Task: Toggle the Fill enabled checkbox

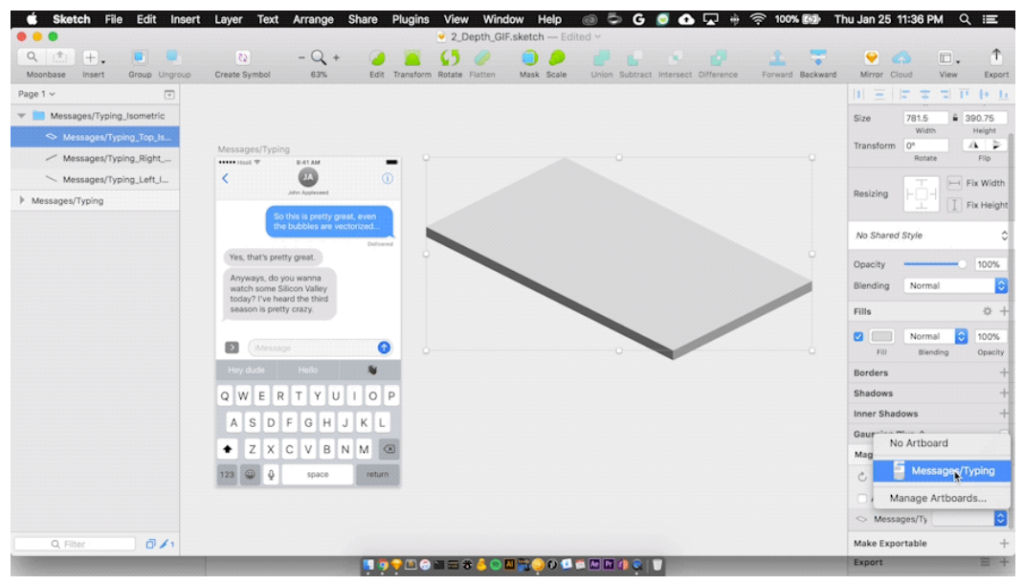Action: pyautogui.click(x=858, y=337)
